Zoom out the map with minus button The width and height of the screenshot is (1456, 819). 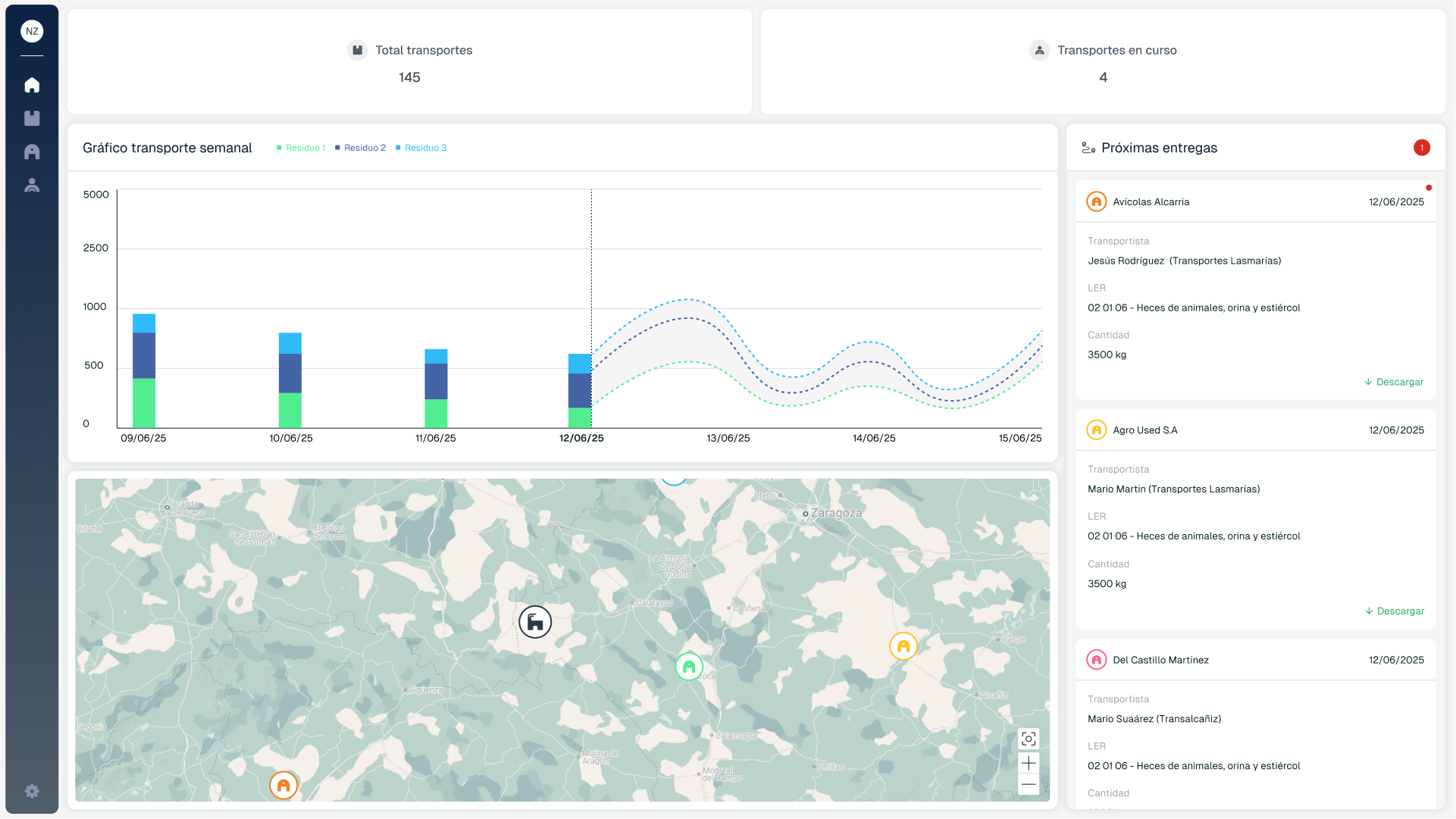1029,785
